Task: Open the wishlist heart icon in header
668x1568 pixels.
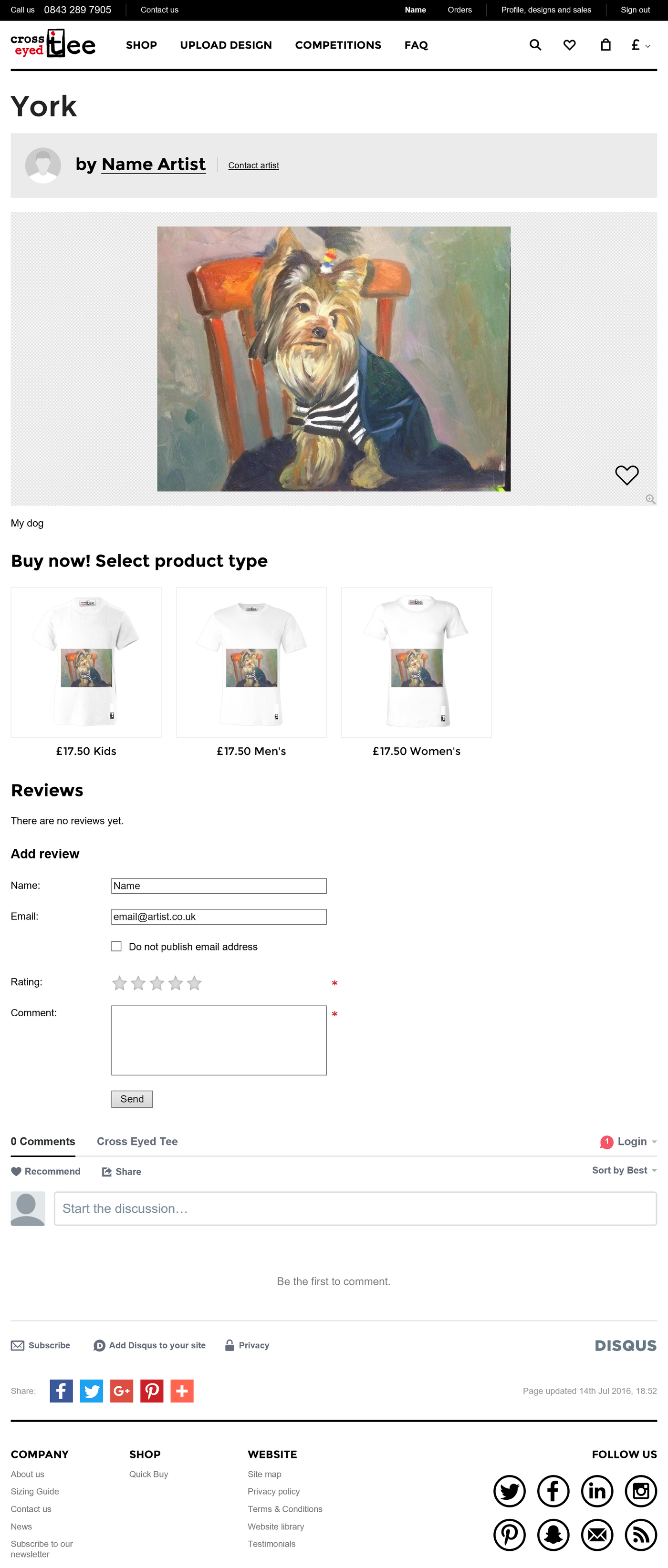Action: pyautogui.click(x=569, y=45)
